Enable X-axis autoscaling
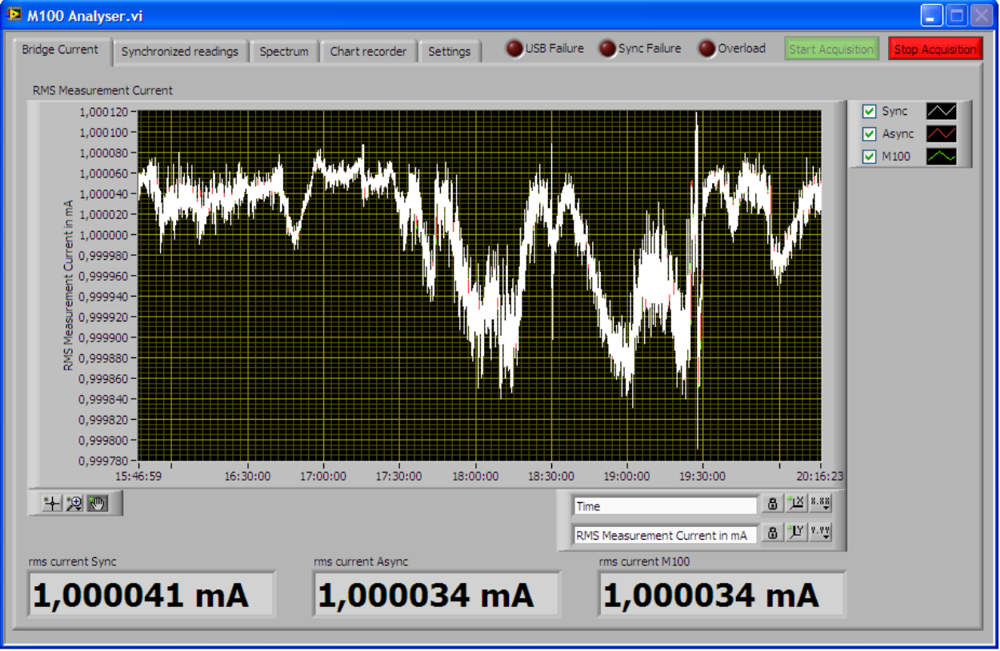This screenshot has width=1000, height=651. tap(798, 504)
